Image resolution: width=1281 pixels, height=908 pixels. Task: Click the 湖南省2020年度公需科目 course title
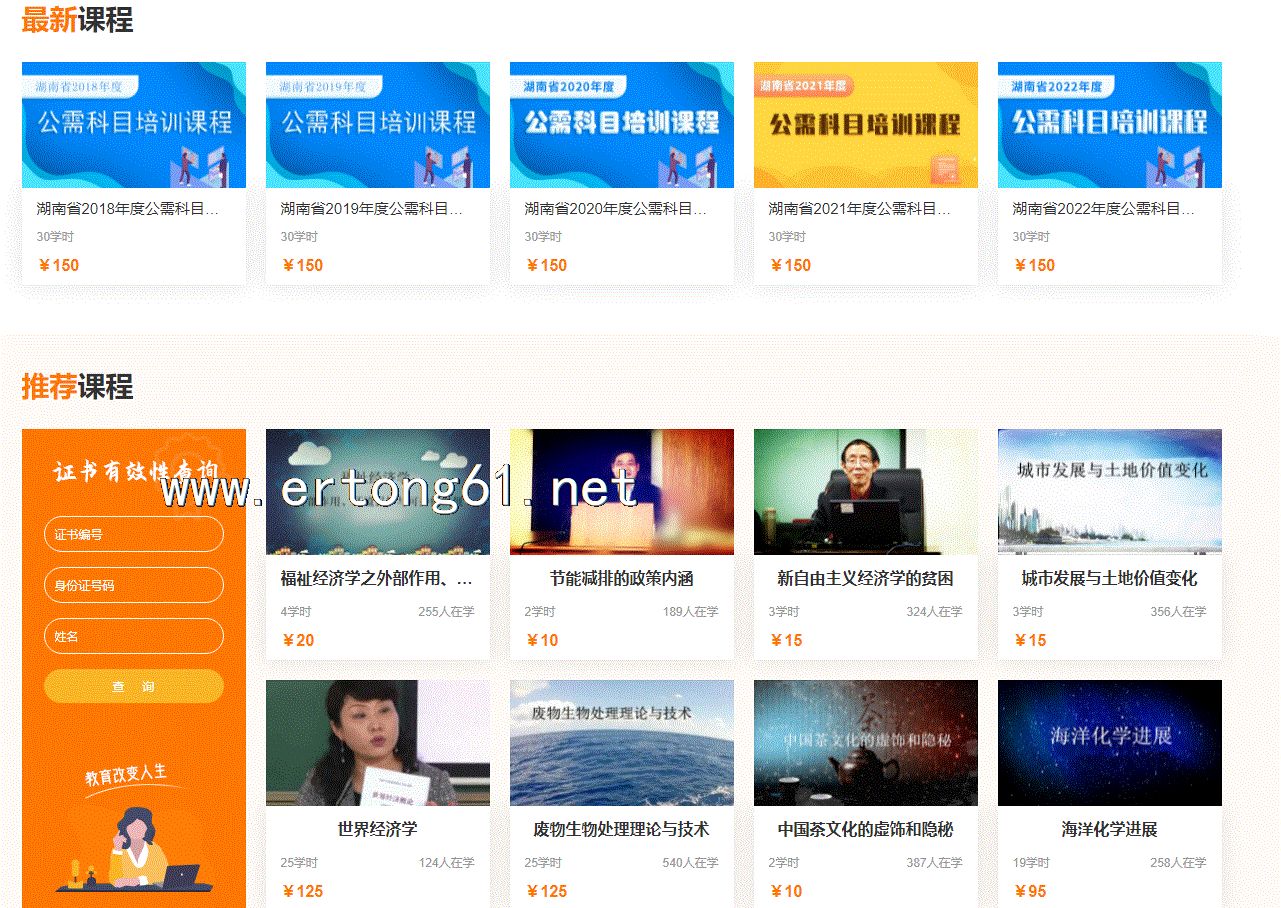tap(615, 209)
